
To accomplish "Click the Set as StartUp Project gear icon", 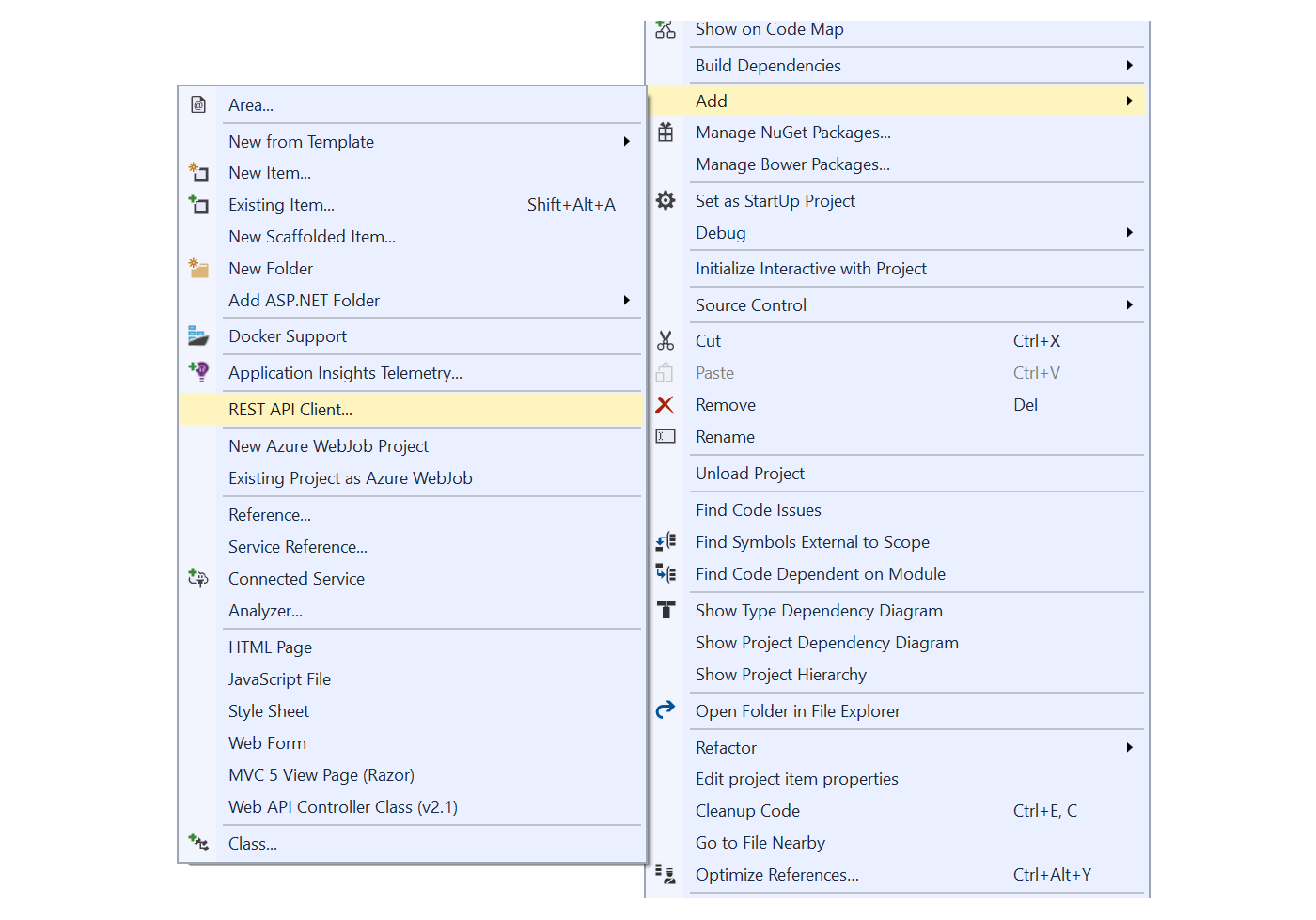I will coord(666,200).
